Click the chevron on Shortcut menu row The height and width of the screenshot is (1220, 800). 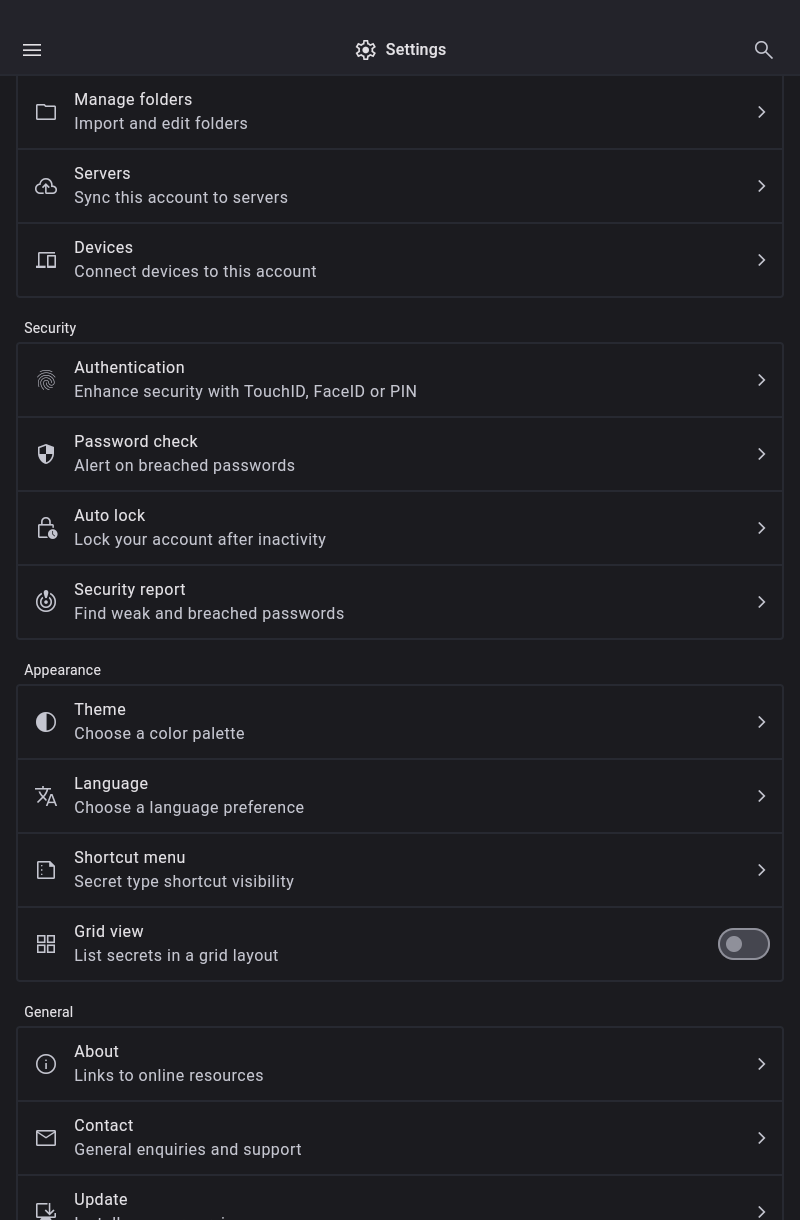point(761,870)
